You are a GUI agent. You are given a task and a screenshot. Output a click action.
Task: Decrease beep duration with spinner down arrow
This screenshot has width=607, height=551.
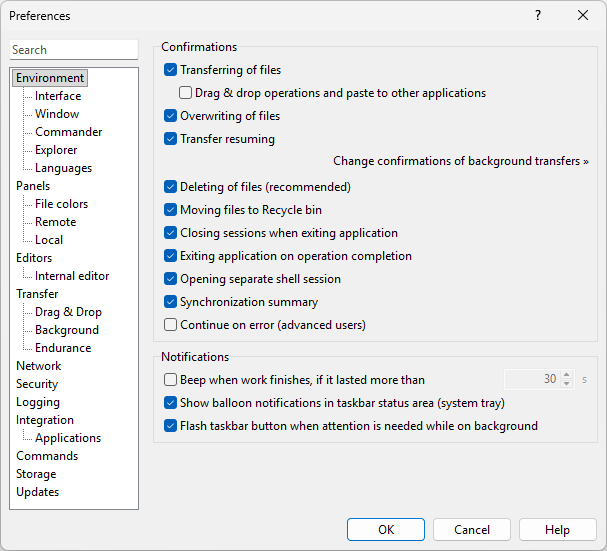[x=567, y=384]
